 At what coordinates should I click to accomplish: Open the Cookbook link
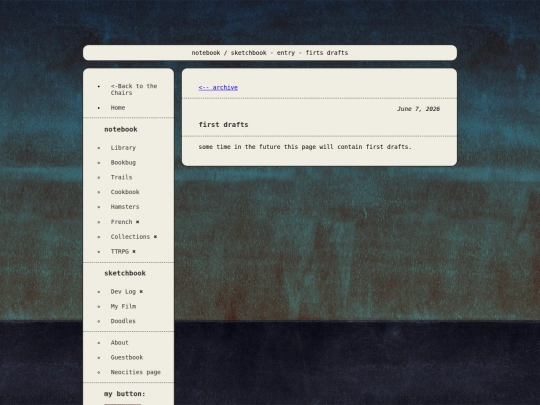(125, 192)
